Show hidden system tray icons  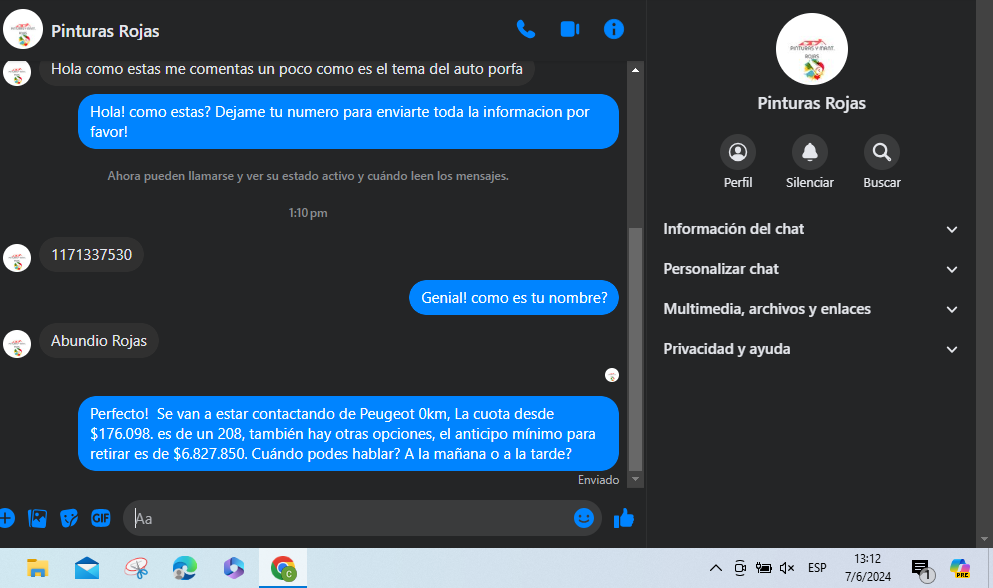[716, 568]
